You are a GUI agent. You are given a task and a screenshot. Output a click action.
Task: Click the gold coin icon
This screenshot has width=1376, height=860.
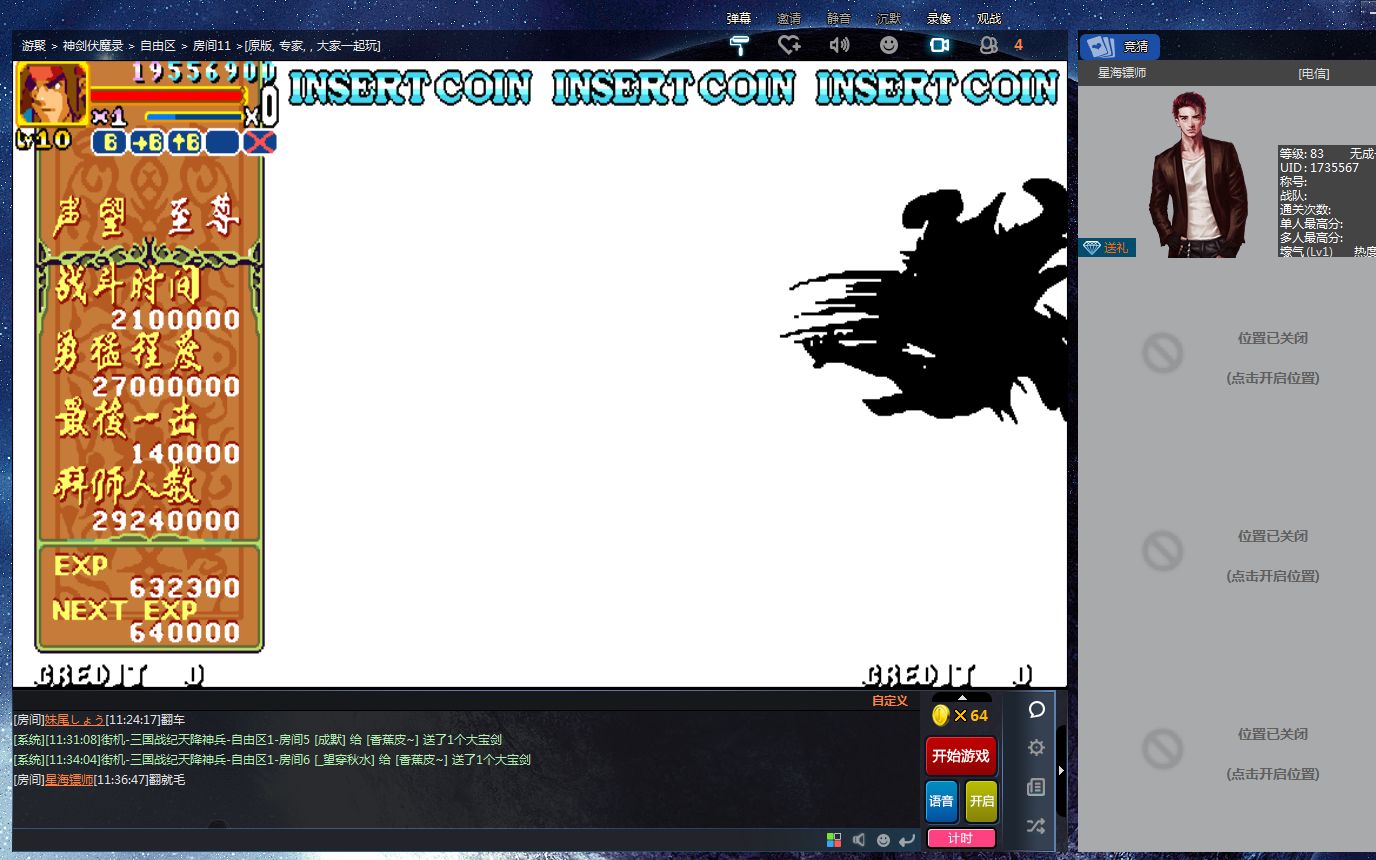pos(940,715)
